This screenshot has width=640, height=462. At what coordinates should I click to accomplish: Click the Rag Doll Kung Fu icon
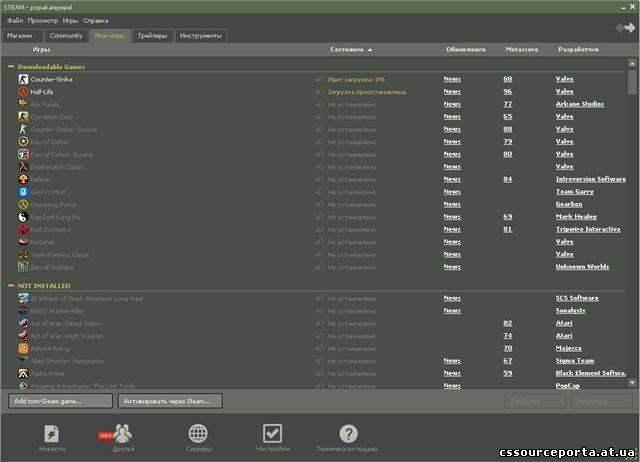(23, 217)
